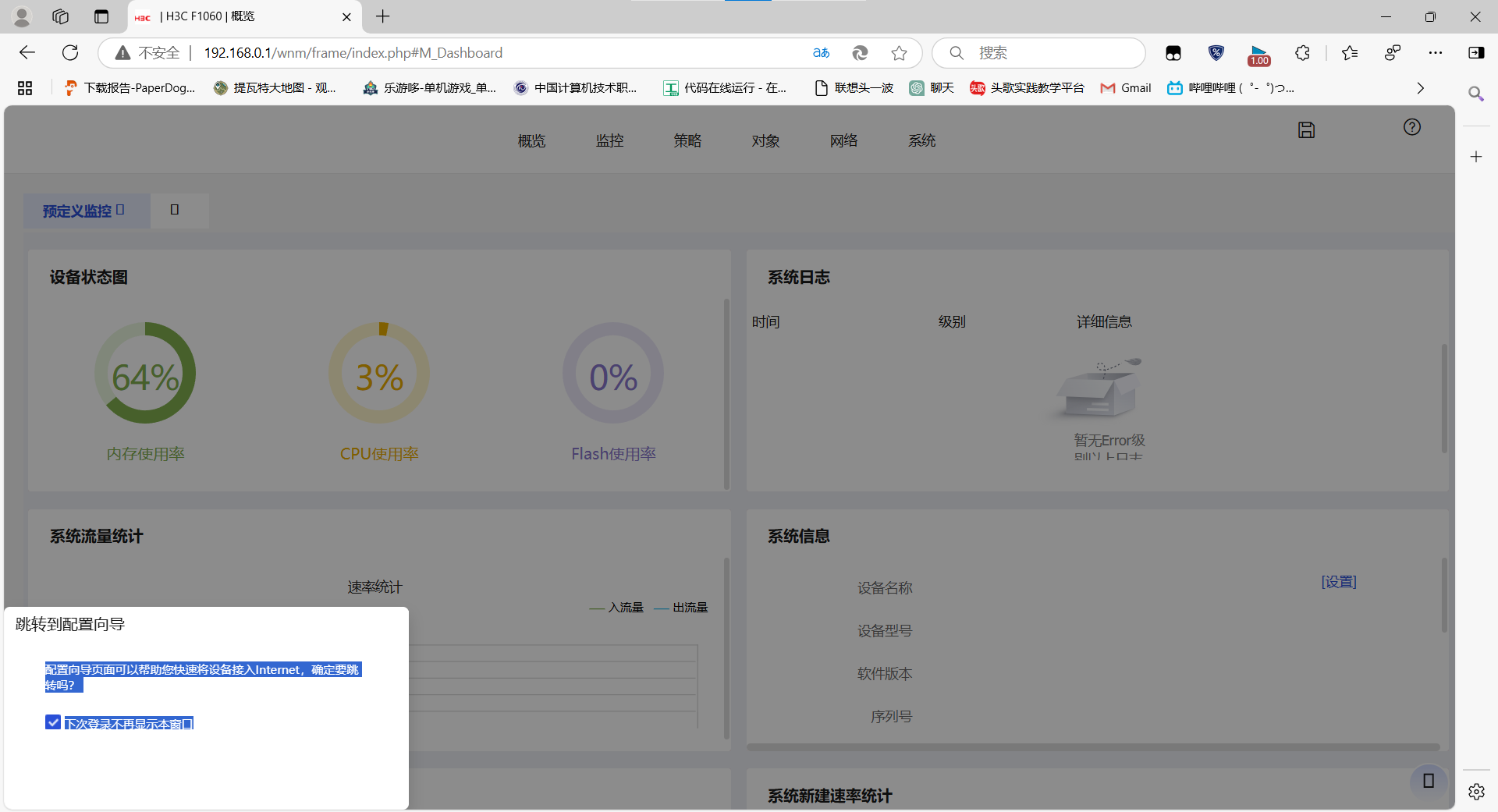This screenshot has height=812, width=1498.
Task: Open the 聊天 bookmark
Action: pos(932,88)
